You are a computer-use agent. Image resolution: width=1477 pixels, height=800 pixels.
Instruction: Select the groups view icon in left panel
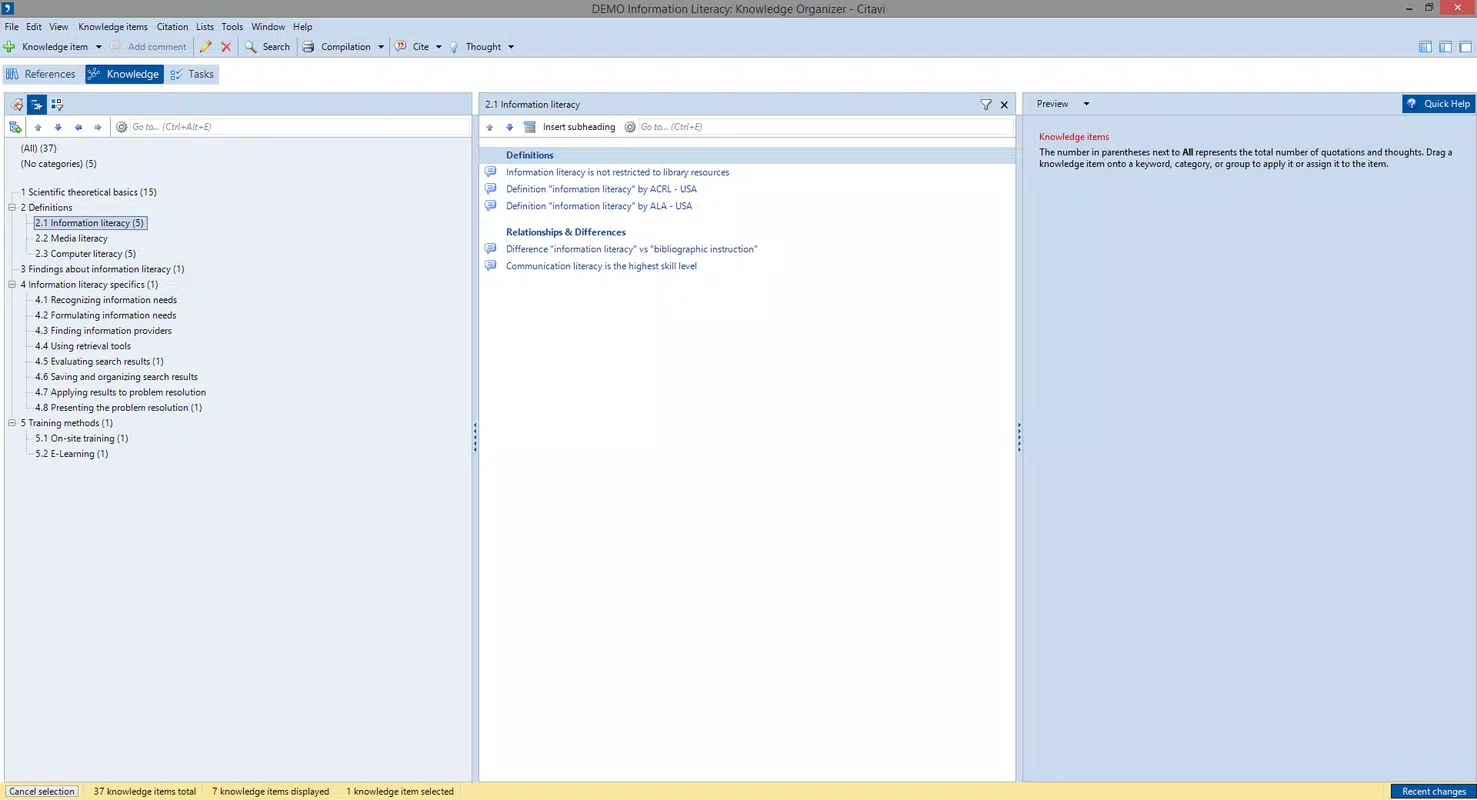(x=57, y=104)
